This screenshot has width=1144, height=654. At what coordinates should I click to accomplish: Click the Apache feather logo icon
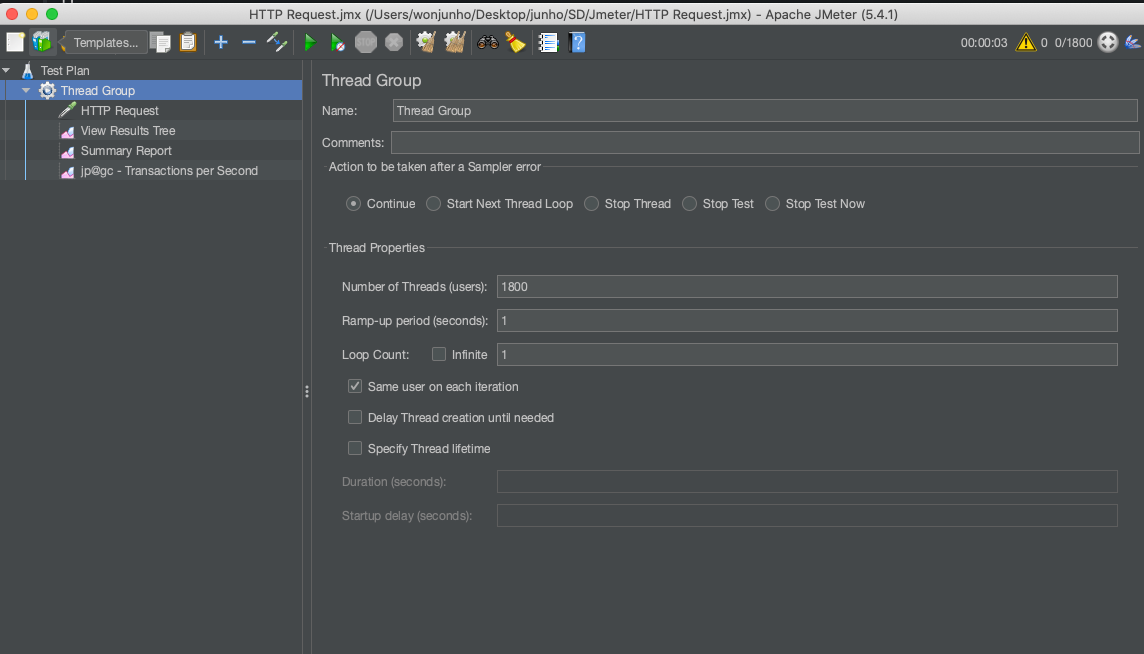1133,42
